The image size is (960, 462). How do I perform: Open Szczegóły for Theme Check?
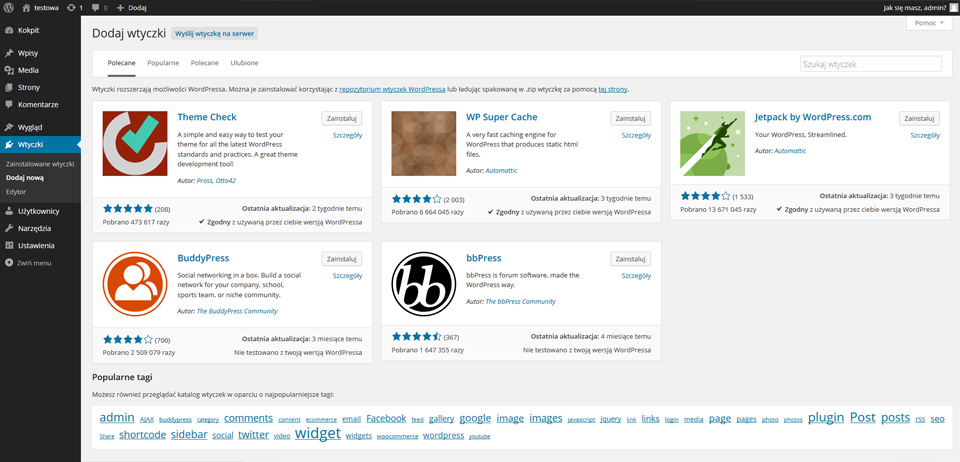click(x=347, y=135)
